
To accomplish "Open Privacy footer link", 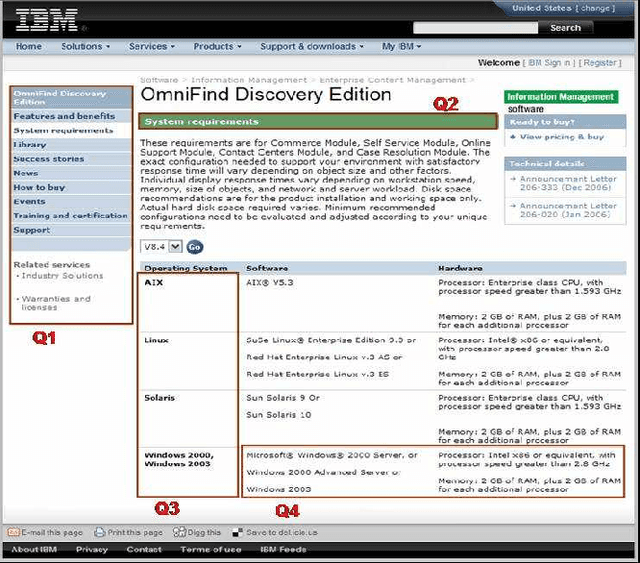I will pyautogui.click(x=92, y=550).
